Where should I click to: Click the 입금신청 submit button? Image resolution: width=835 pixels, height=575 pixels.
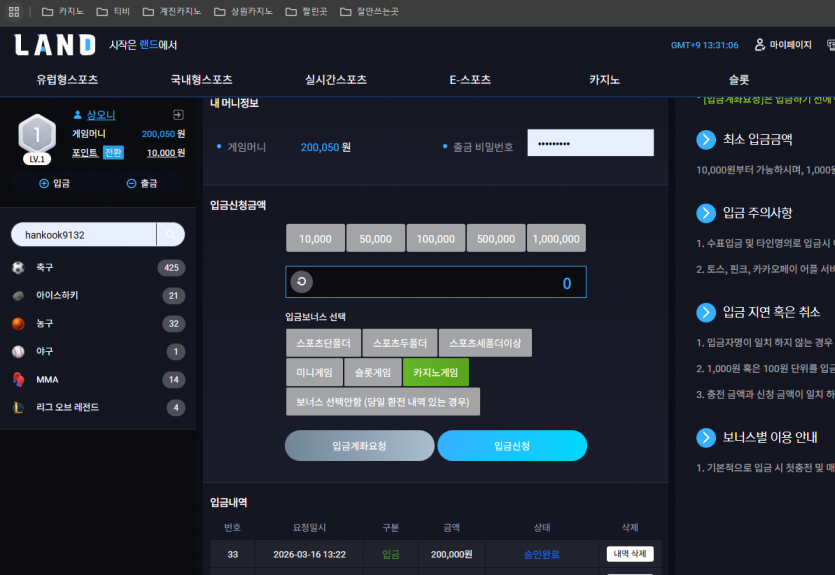(512, 446)
